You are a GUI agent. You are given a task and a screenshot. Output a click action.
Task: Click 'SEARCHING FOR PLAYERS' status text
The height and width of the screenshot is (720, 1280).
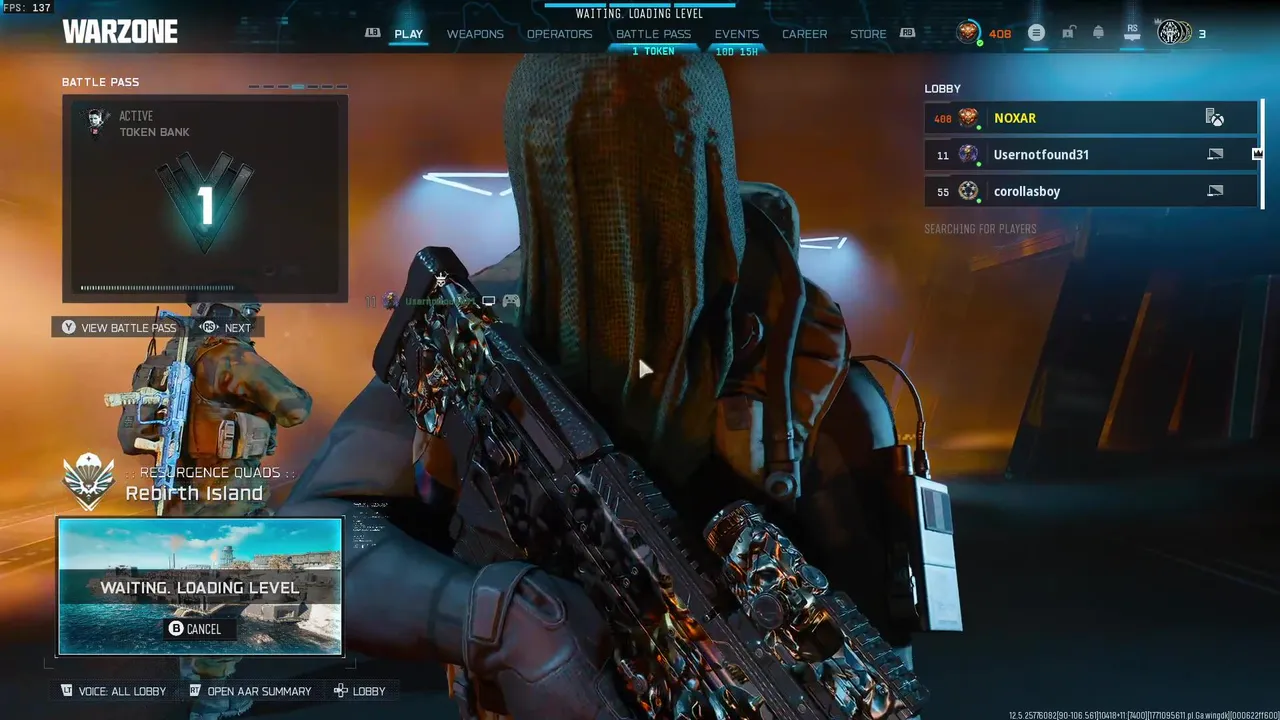pos(980,229)
